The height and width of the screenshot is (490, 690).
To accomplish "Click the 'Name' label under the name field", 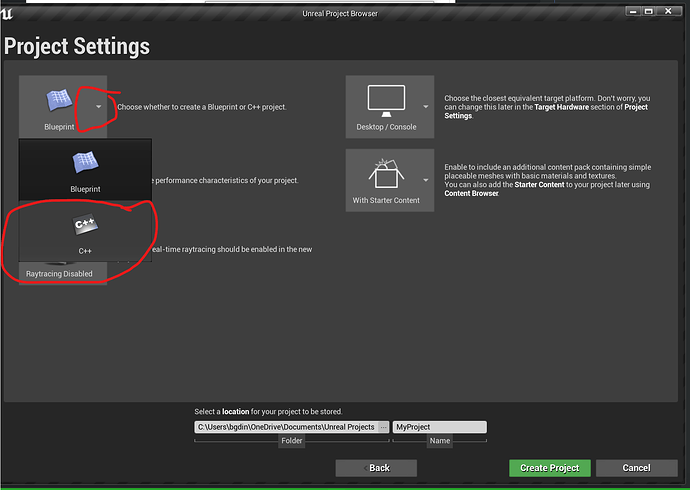I will pos(440,441).
